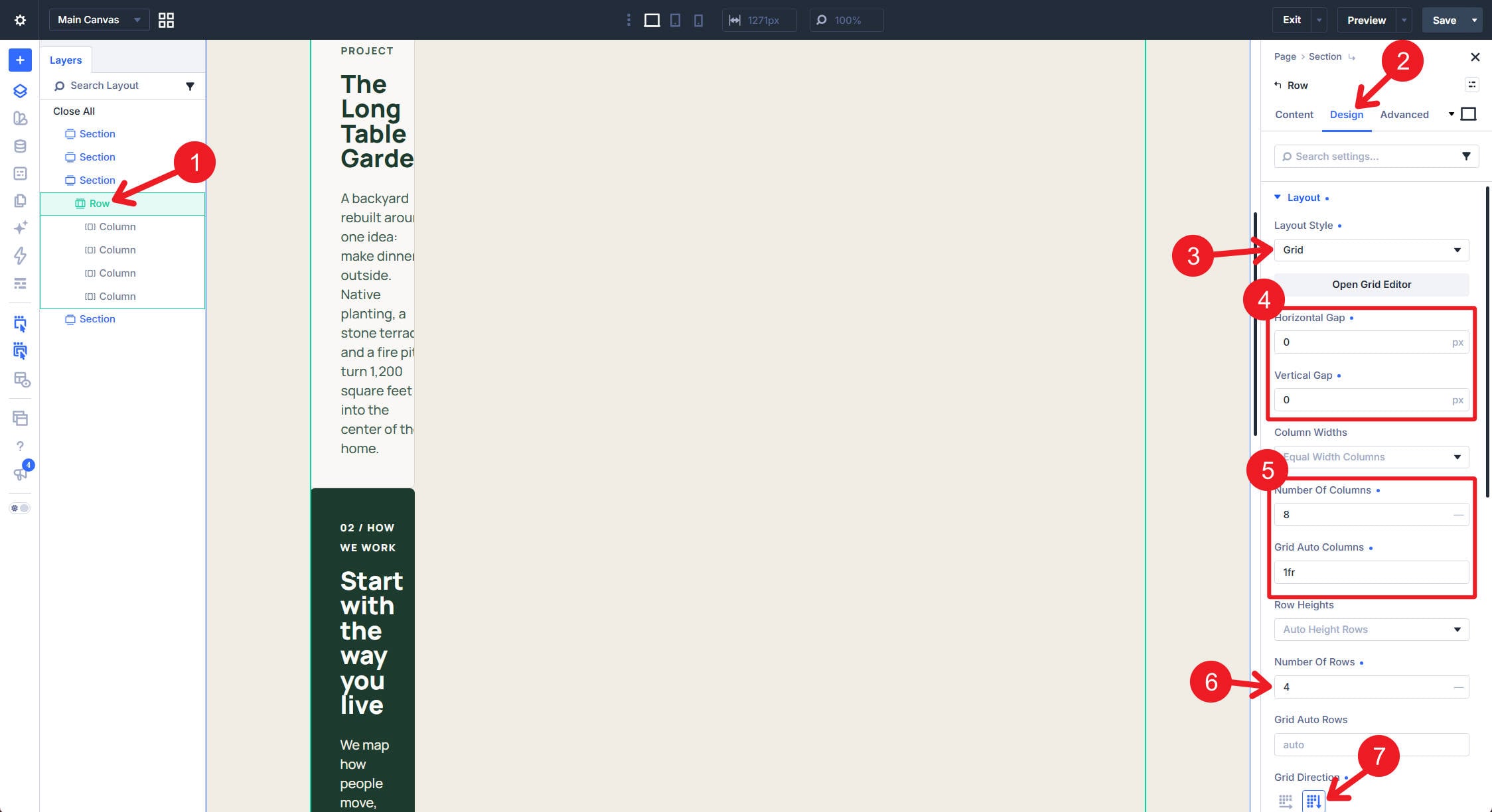Select the Layers panel tab
This screenshot has height=812, width=1492.
click(x=66, y=60)
